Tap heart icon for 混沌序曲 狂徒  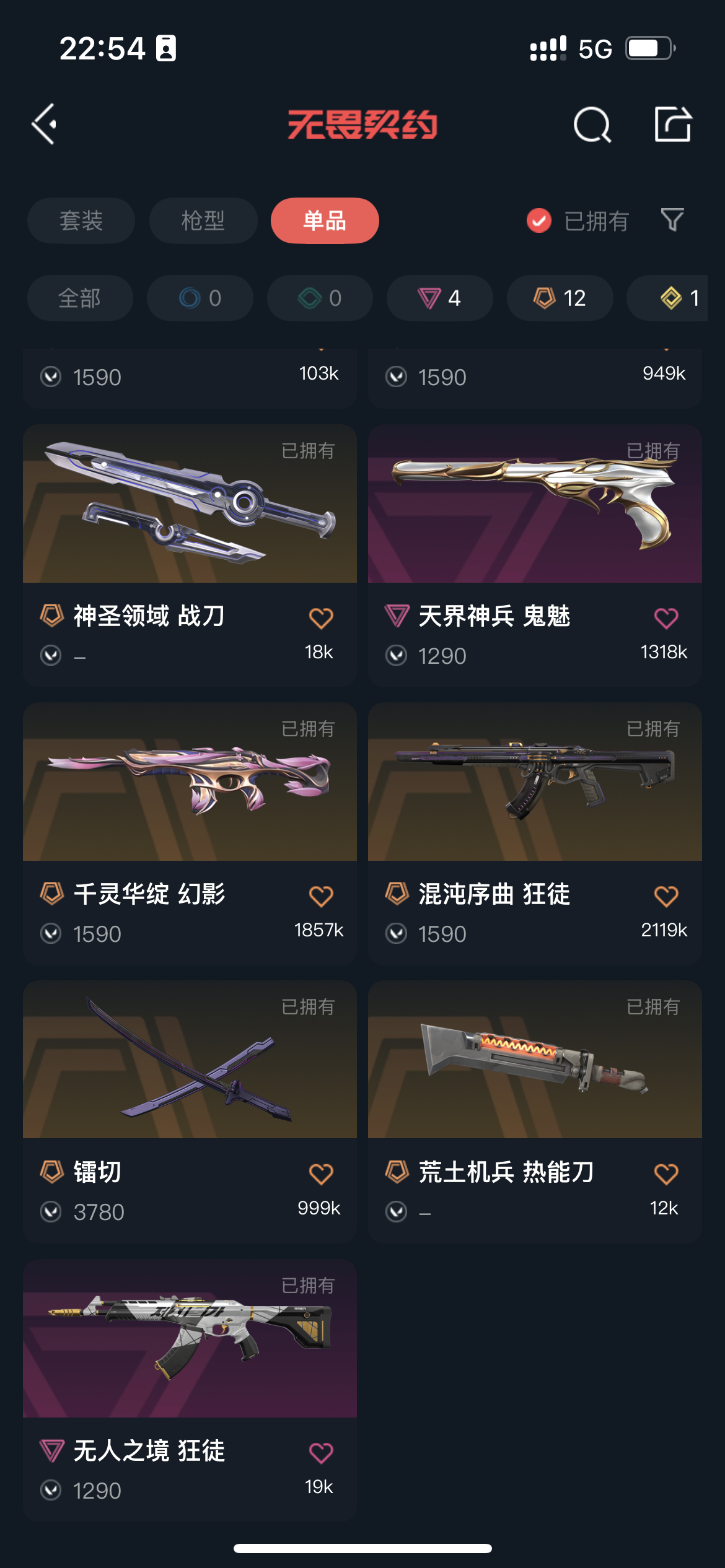tap(666, 895)
